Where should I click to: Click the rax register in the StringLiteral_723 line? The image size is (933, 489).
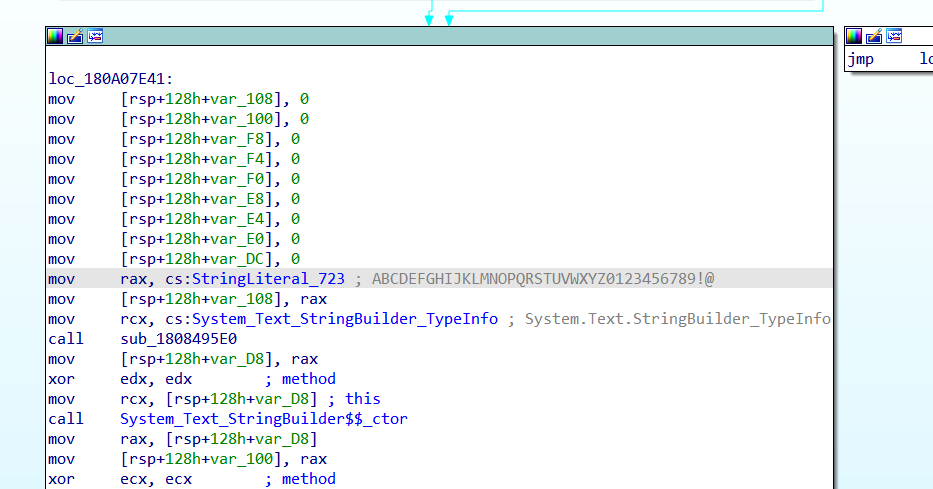point(133,279)
